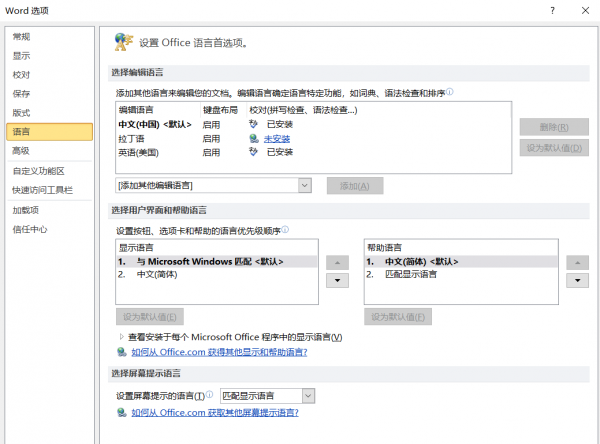600x444 pixels.
Task: Click globe icon beside 获得其他显示和帮助语言 link
Action: 122,352
